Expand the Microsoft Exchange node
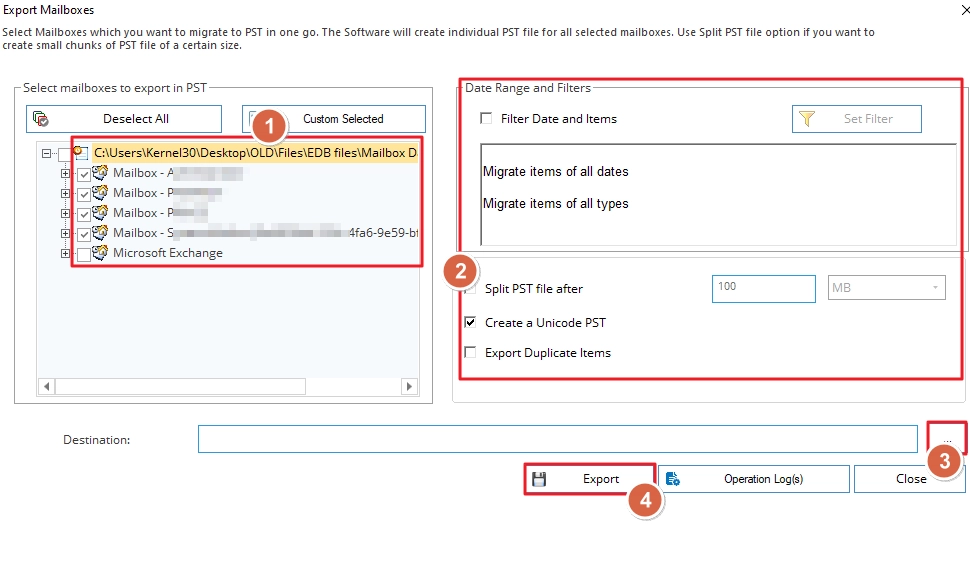 pyautogui.click(x=65, y=253)
